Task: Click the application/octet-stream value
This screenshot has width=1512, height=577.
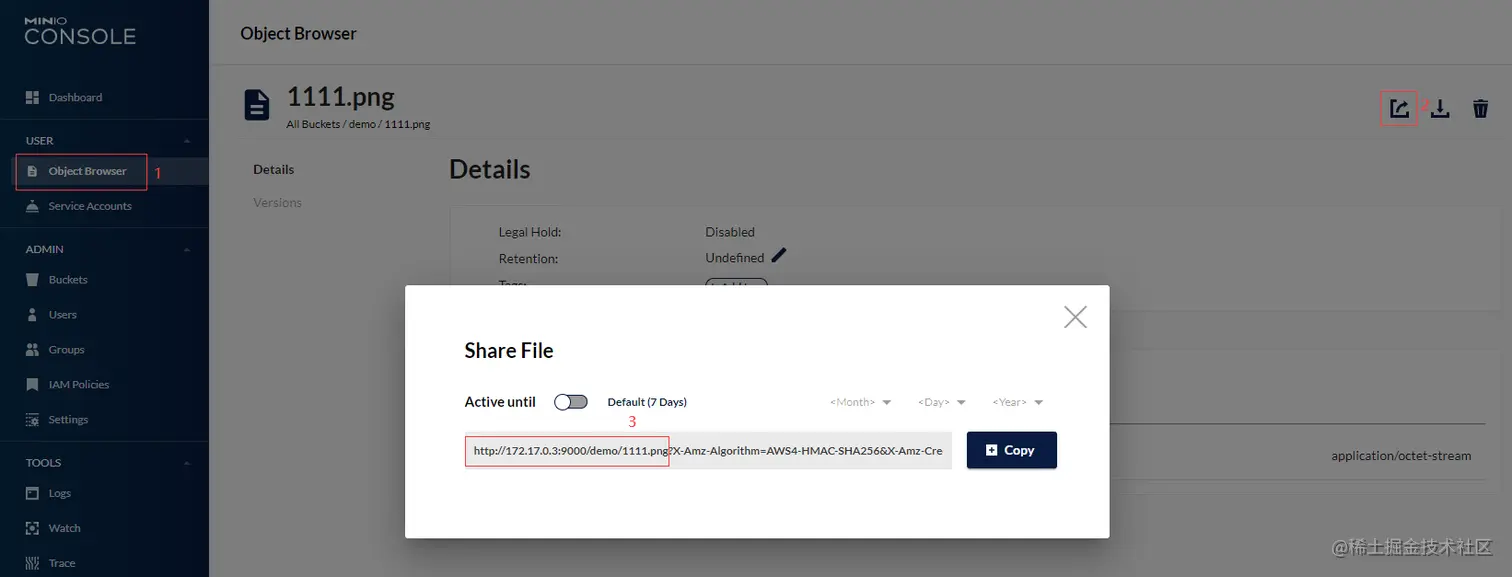Action: (x=1401, y=456)
